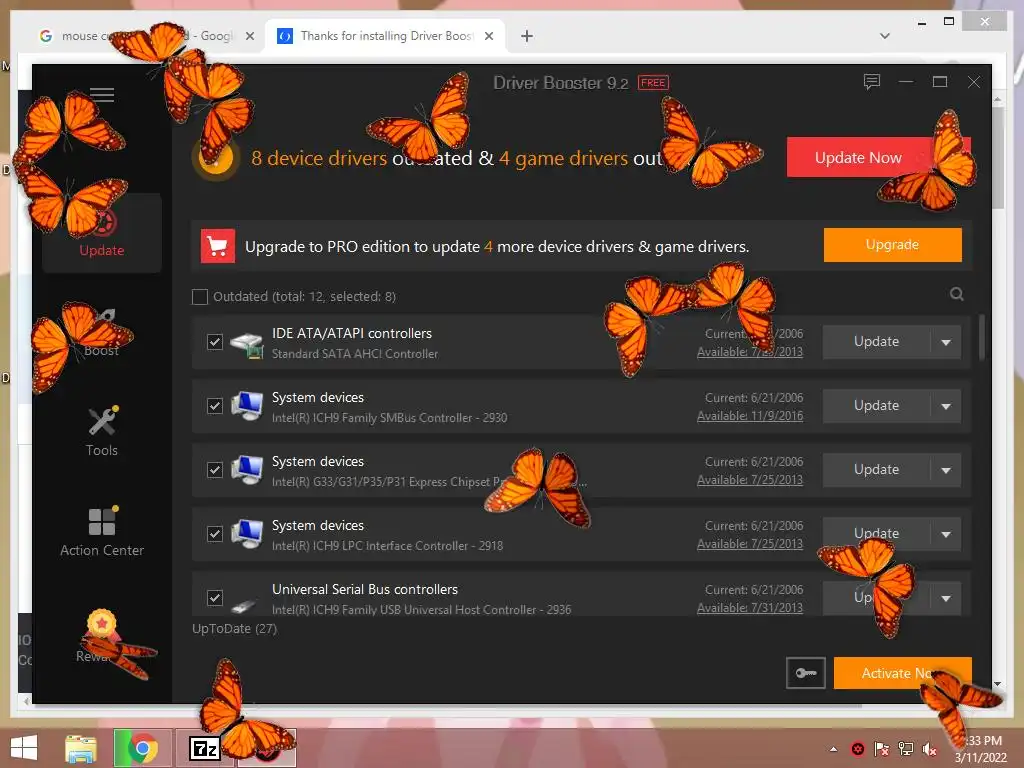Expand Update dropdown for IDE ATA/ATAPI controllers
Viewport: 1024px width, 768px height.
coord(946,342)
